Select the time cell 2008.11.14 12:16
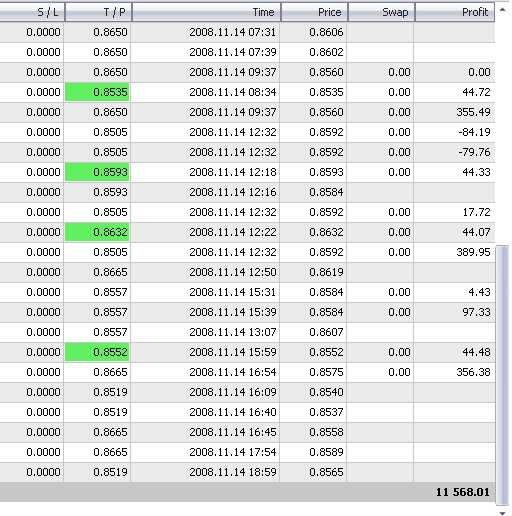 pyautogui.click(x=233, y=192)
